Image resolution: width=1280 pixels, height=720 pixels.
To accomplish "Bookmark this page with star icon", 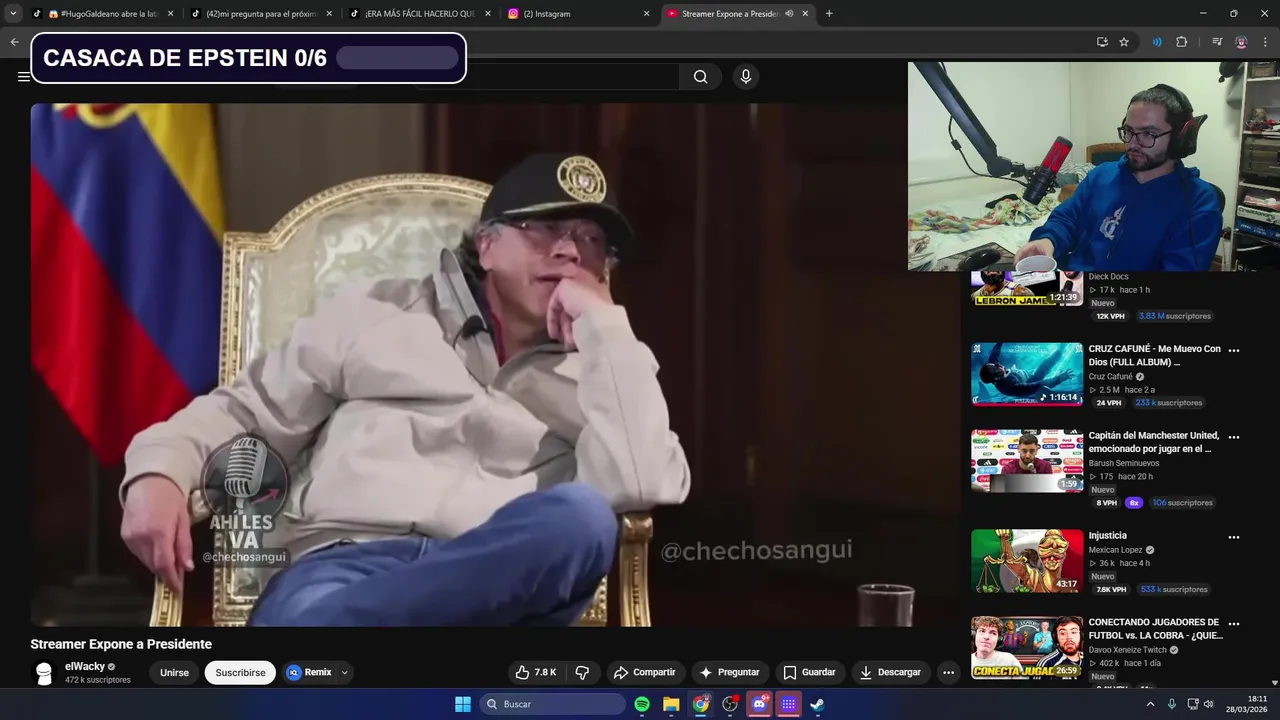I will click(x=1124, y=42).
